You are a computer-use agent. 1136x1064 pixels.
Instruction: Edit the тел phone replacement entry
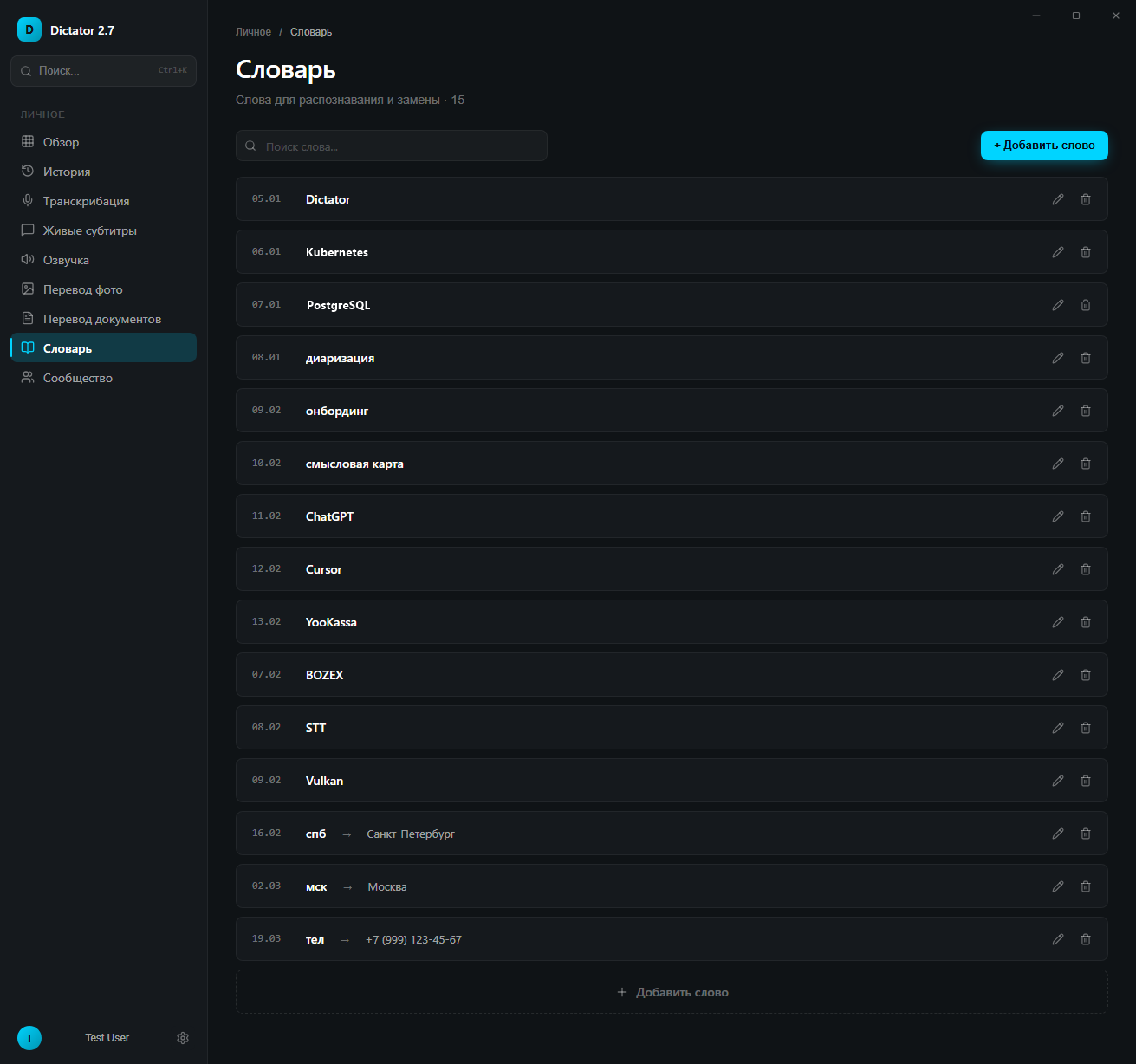tap(1058, 939)
